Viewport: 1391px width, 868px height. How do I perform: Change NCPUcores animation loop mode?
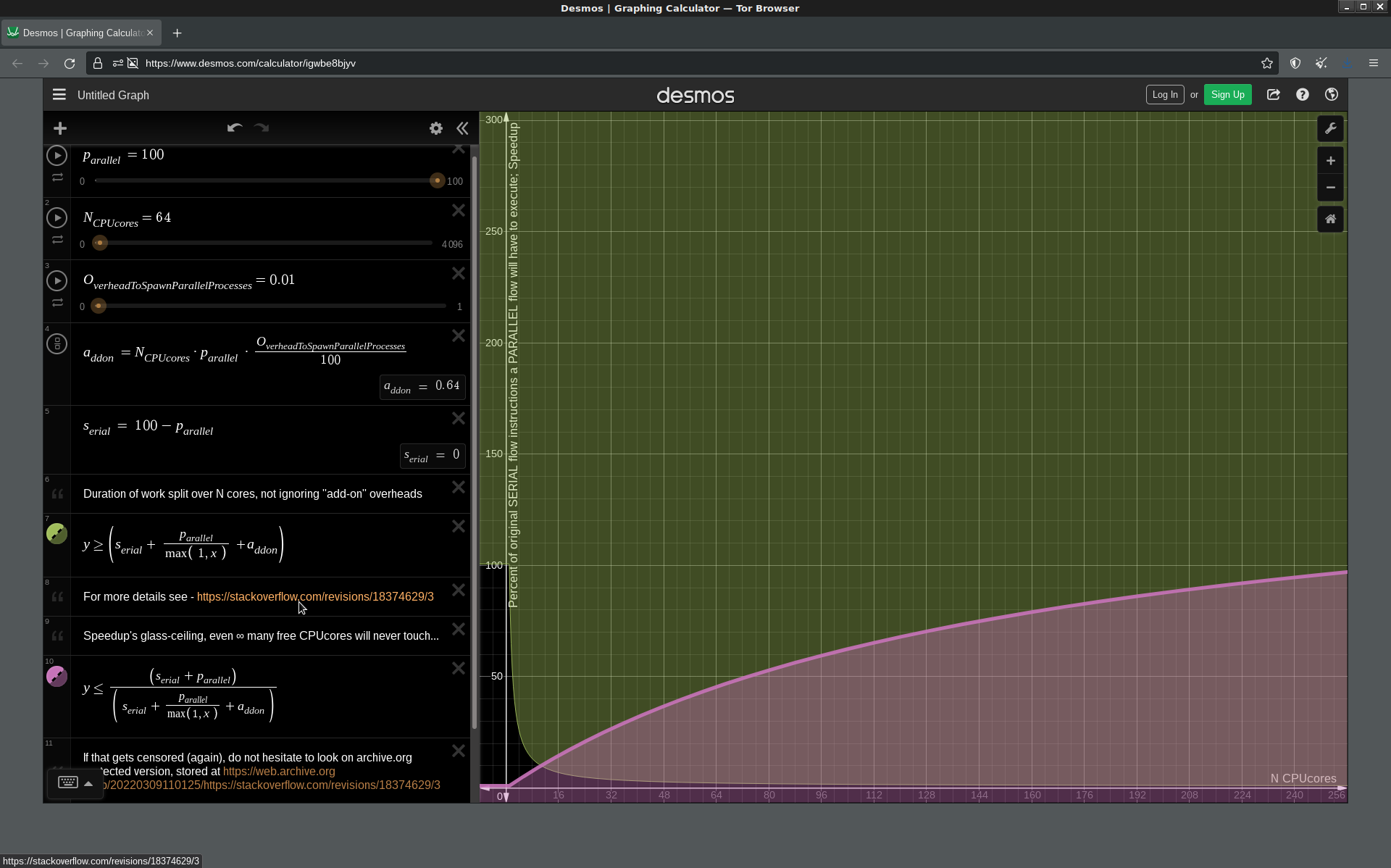(57, 240)
